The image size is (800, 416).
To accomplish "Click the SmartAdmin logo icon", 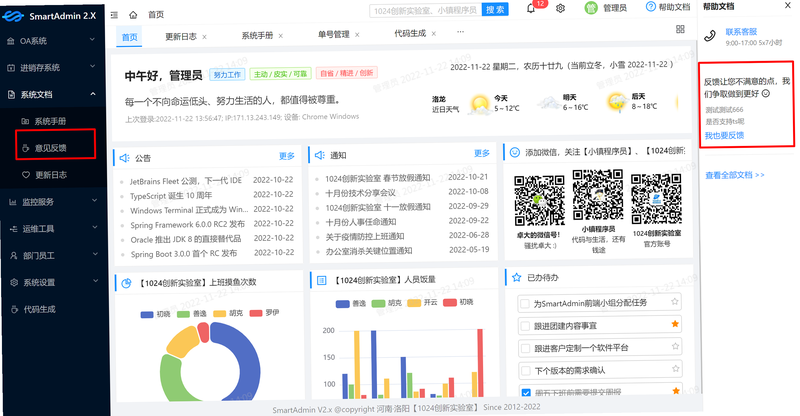I will [x=13, y=16].
